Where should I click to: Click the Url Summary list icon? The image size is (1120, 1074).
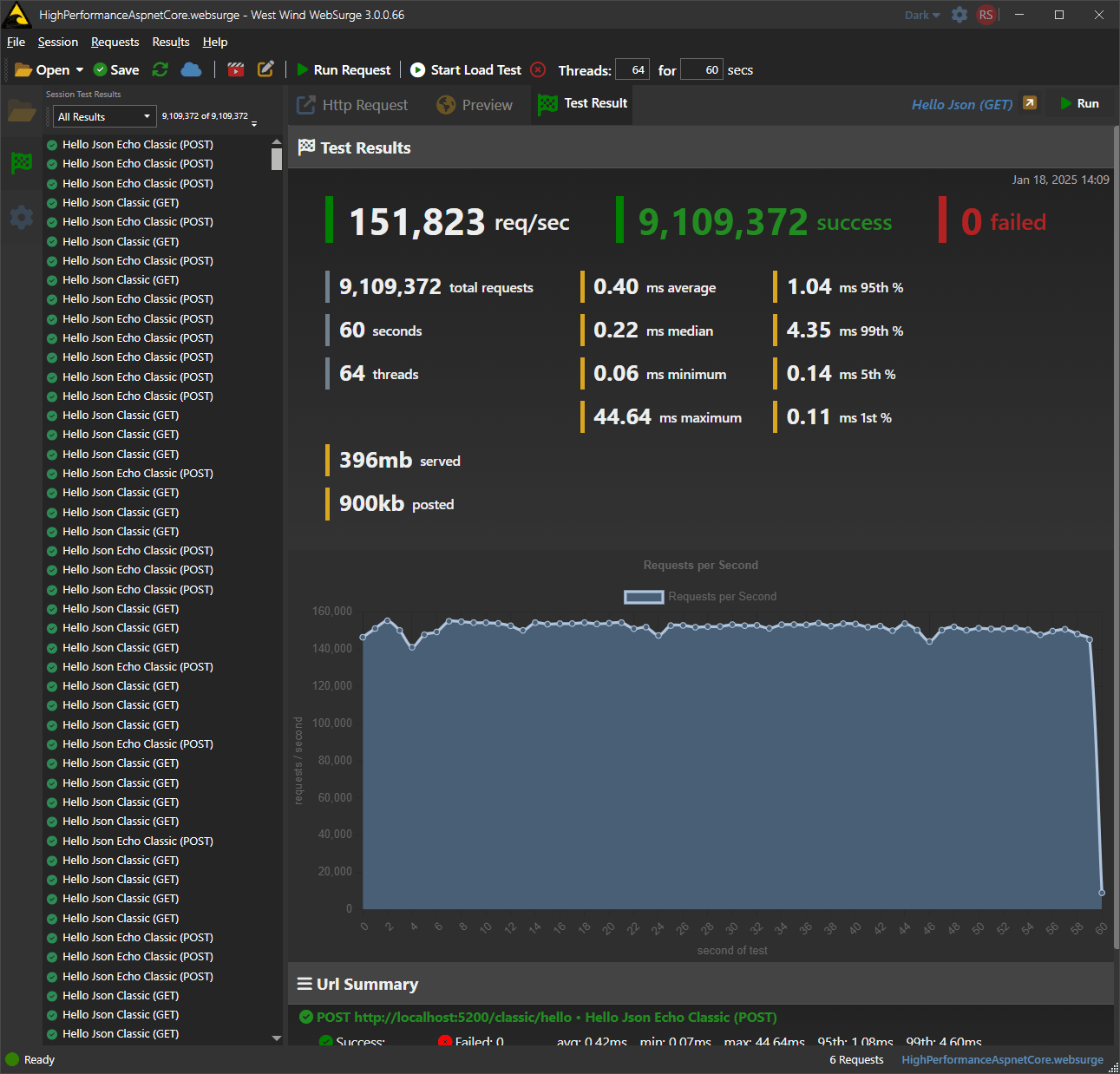click(x=305, y=984)
